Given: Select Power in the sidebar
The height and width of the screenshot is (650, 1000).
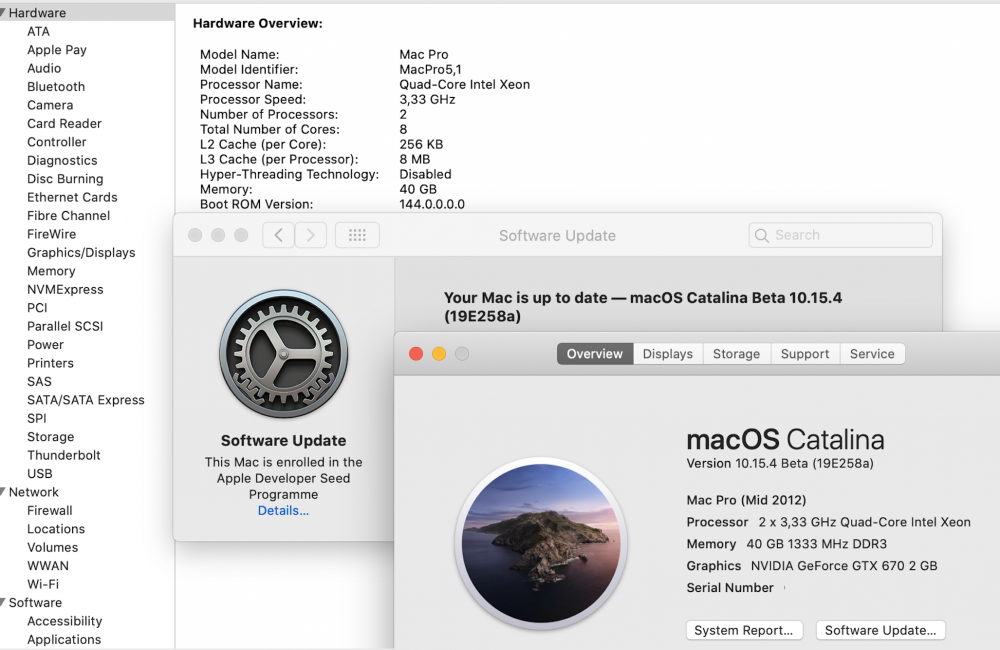Looking at the screenshot, I should pyautogui.click(x=45, y=344).
